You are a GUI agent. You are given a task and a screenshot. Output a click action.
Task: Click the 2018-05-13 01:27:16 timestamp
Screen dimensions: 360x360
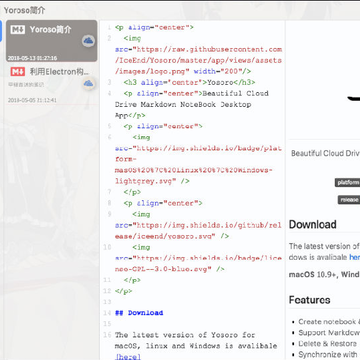pyautogui.click(x=32, y=58)
